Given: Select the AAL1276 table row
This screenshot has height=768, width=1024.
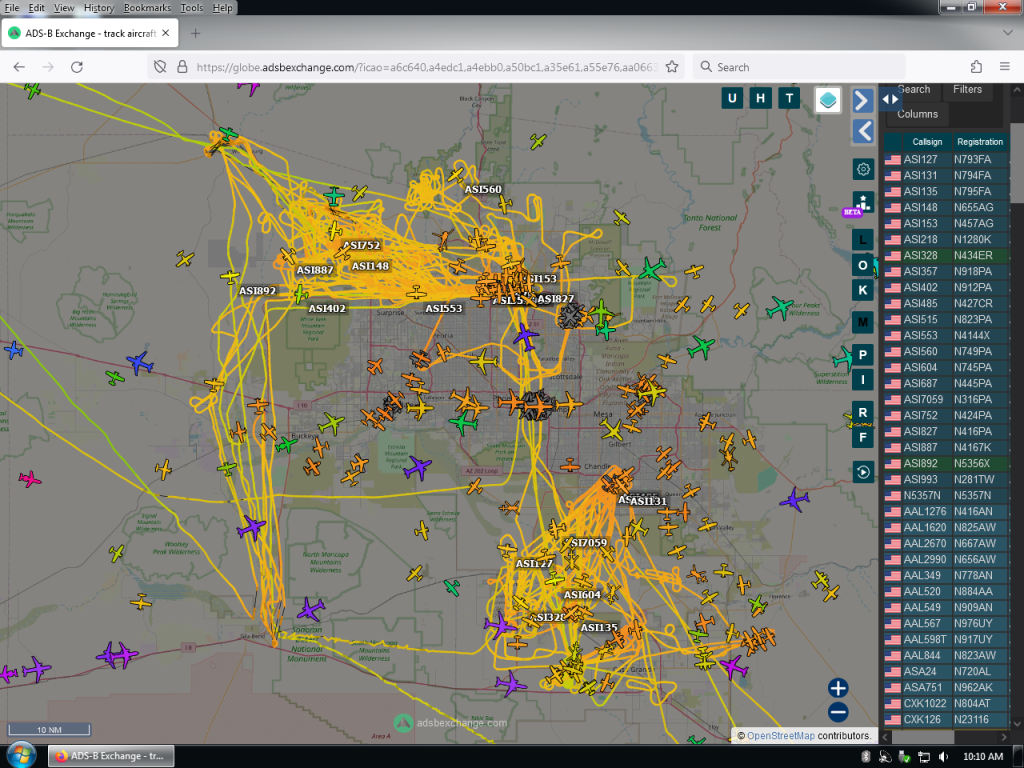Looking at the screenshot, I should click(946, 511).
